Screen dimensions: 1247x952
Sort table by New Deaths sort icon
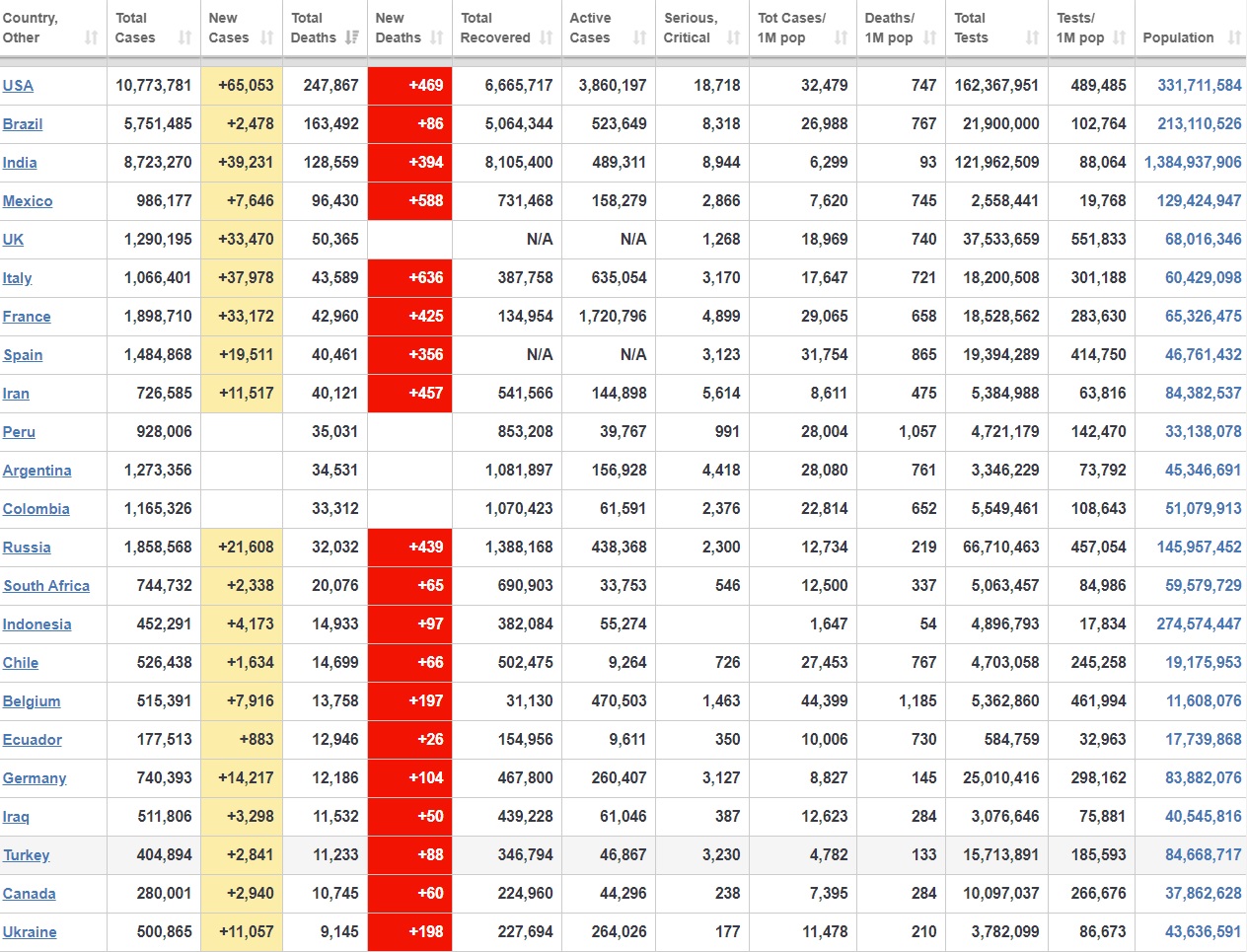pyautogui.click(x=436, y=37)
